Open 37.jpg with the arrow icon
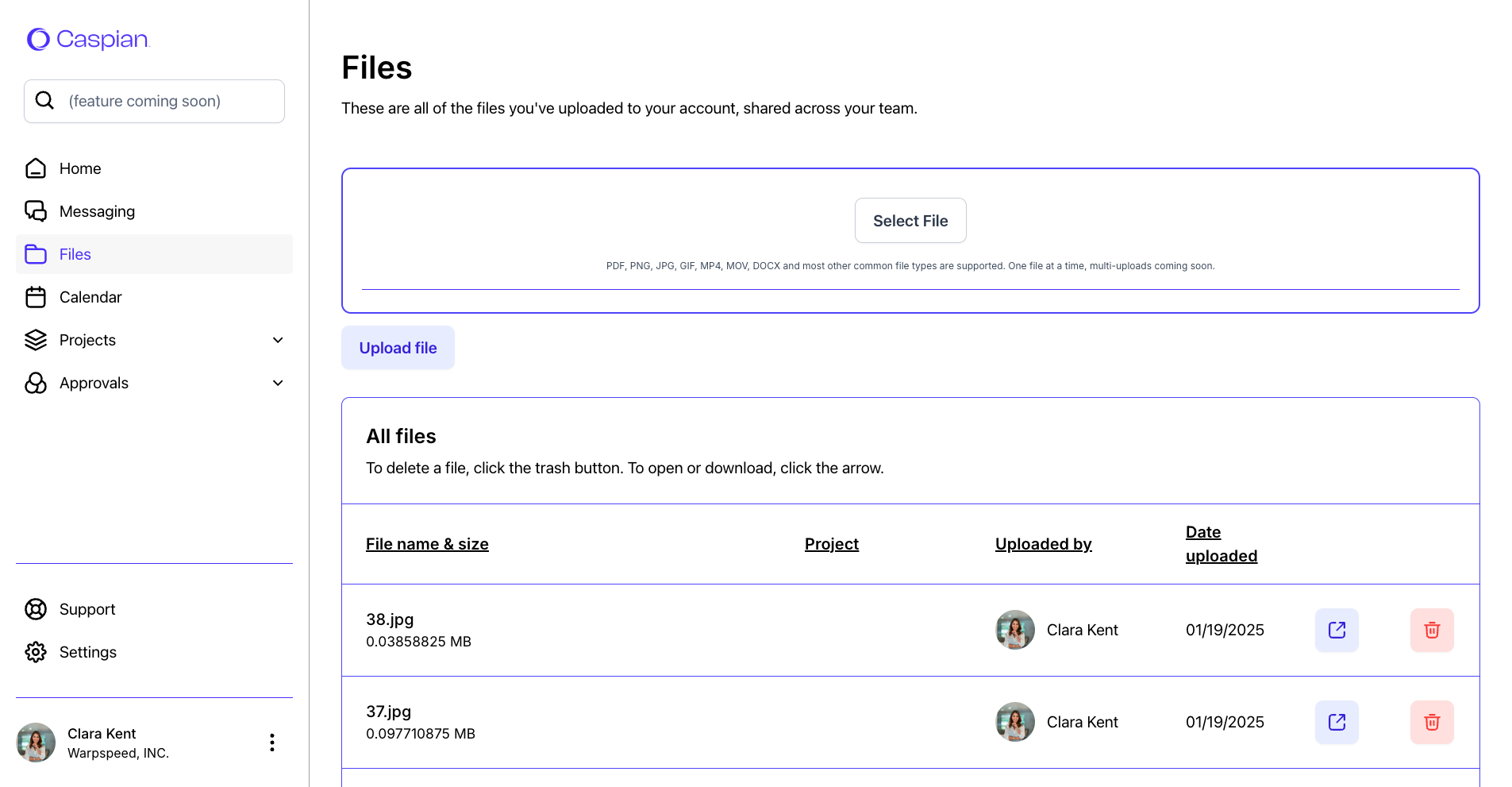 pos(1336,722)
